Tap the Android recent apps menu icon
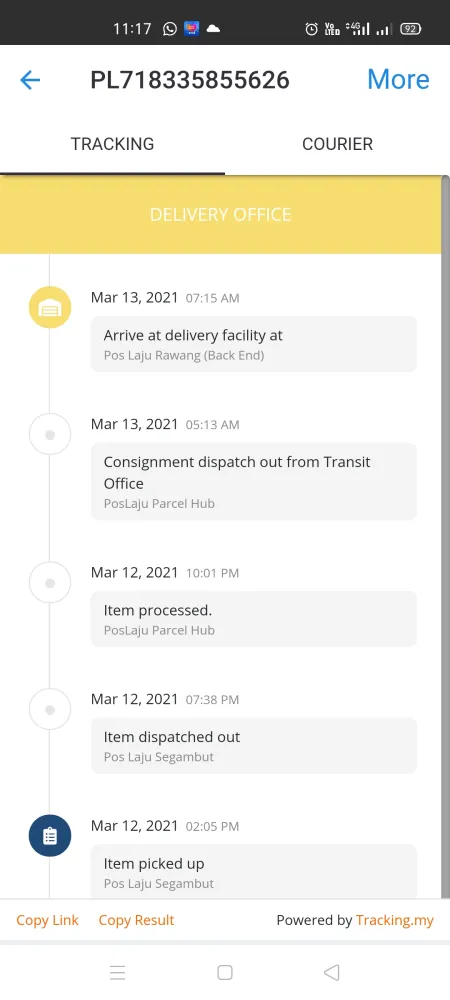Viewport: 450px width, 1000px height. pos(117,972)
